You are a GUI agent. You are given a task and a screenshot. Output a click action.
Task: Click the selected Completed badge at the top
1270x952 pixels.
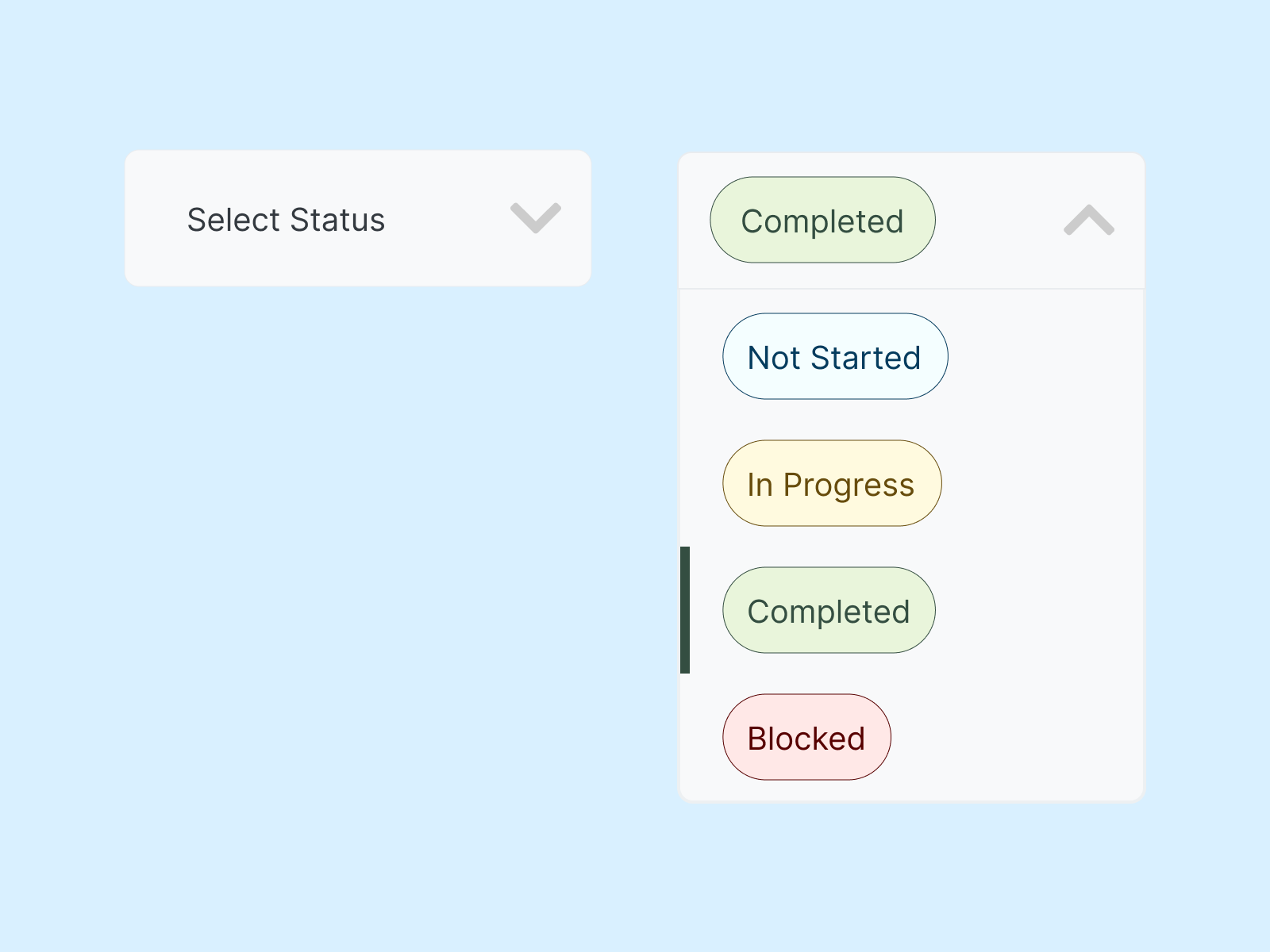click(822, 220)
